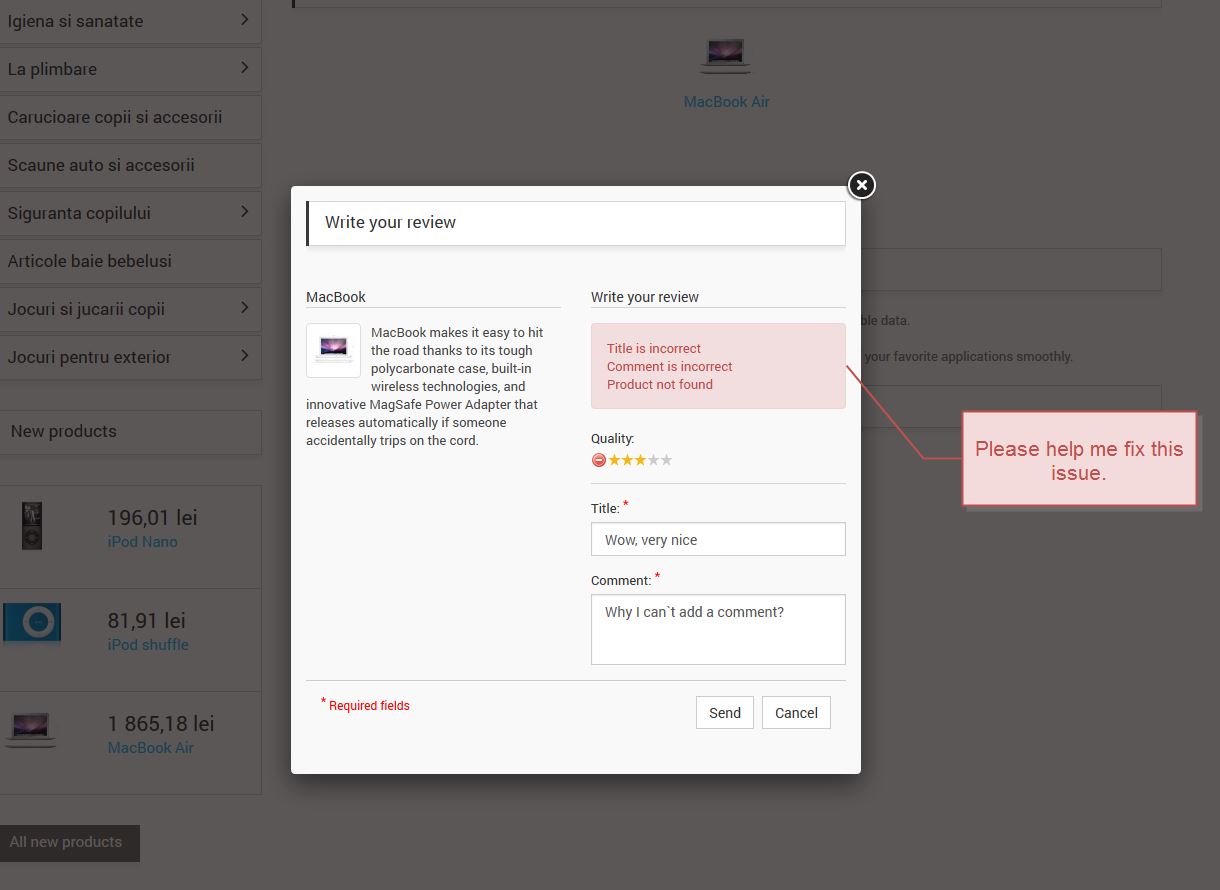Click the 1 865,18 lei price

click(x=161, y=724)
